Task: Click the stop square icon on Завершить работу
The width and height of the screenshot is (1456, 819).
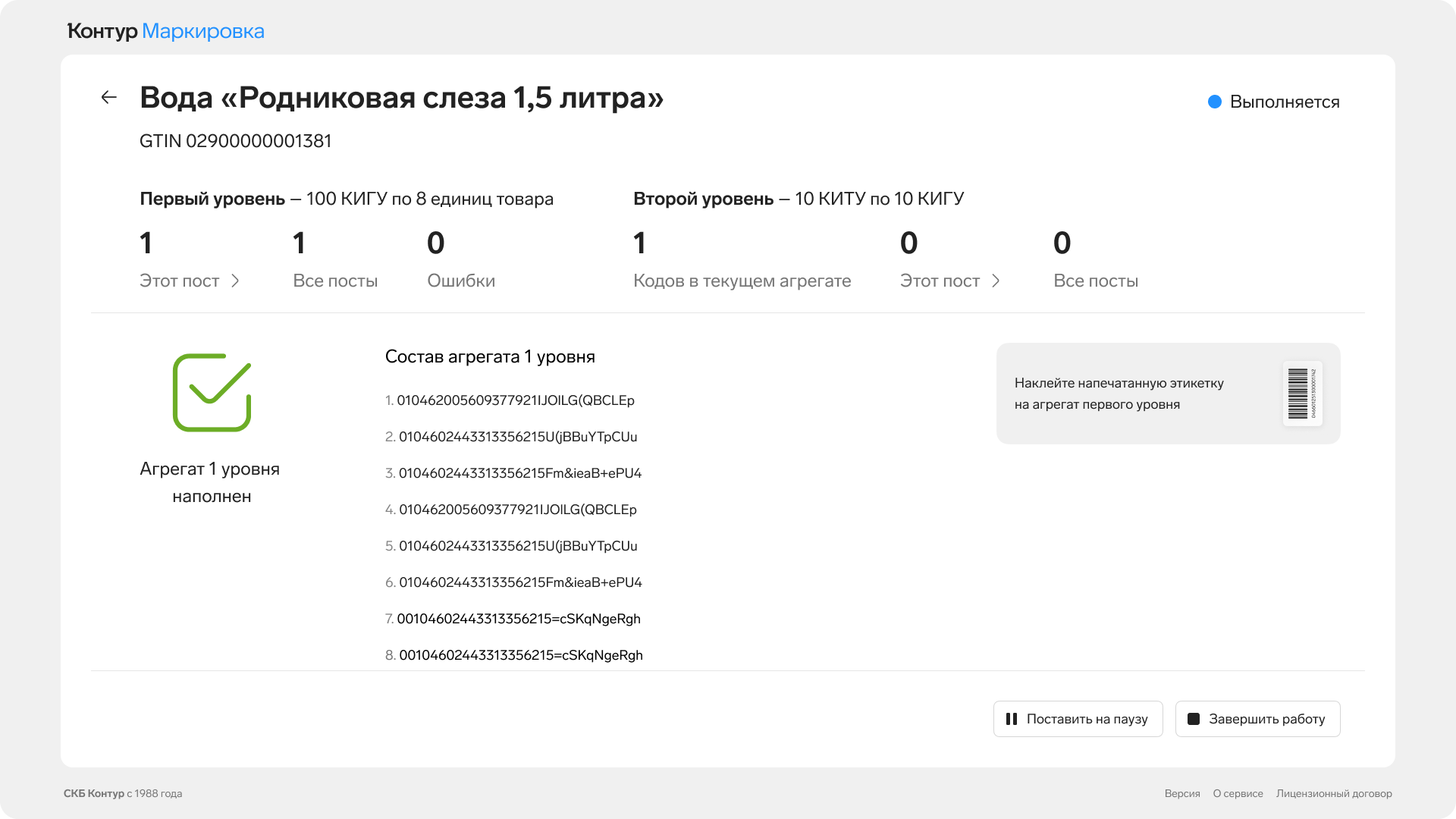Action: tap(1193, 719)
